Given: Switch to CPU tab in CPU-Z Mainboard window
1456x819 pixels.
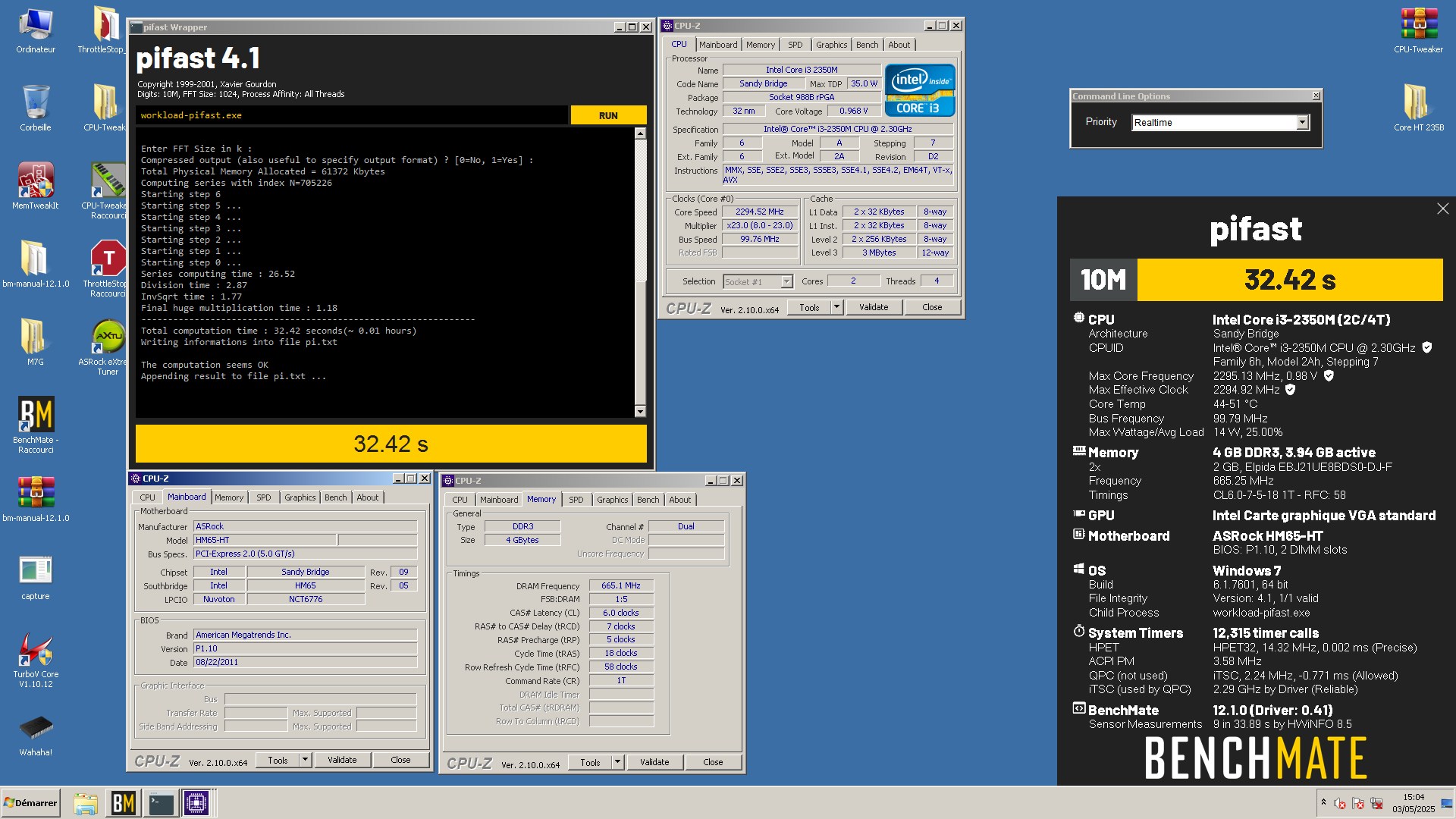Looking at the screenshot, I should pos(147,497).
